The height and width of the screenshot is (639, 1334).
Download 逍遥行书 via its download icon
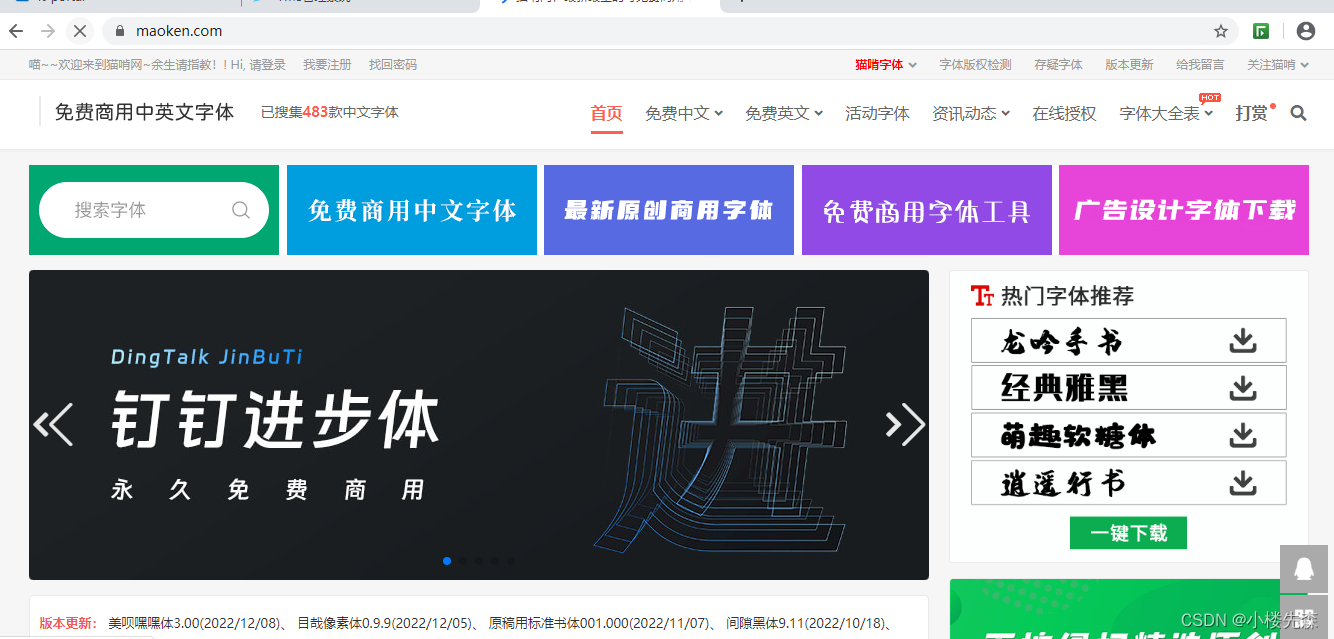(x=1243, y=484)
